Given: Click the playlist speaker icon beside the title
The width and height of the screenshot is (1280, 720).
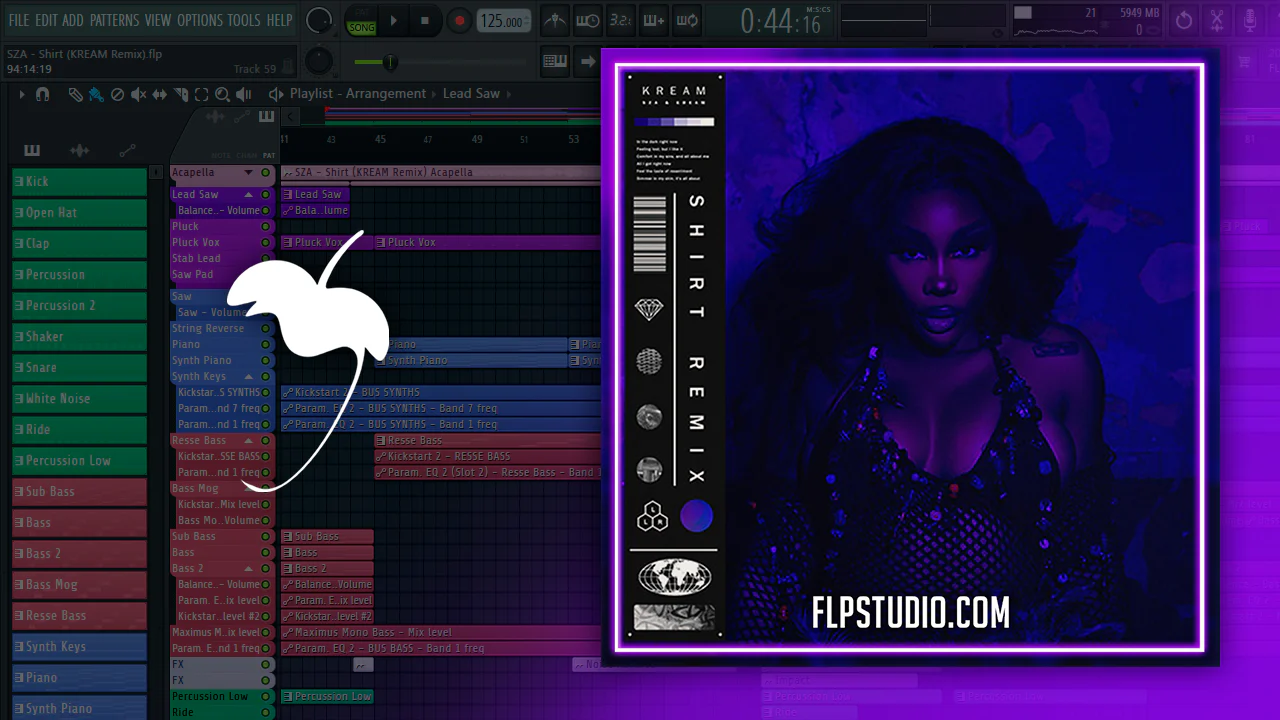Looking at the screenshot, I should coord(276,94).
